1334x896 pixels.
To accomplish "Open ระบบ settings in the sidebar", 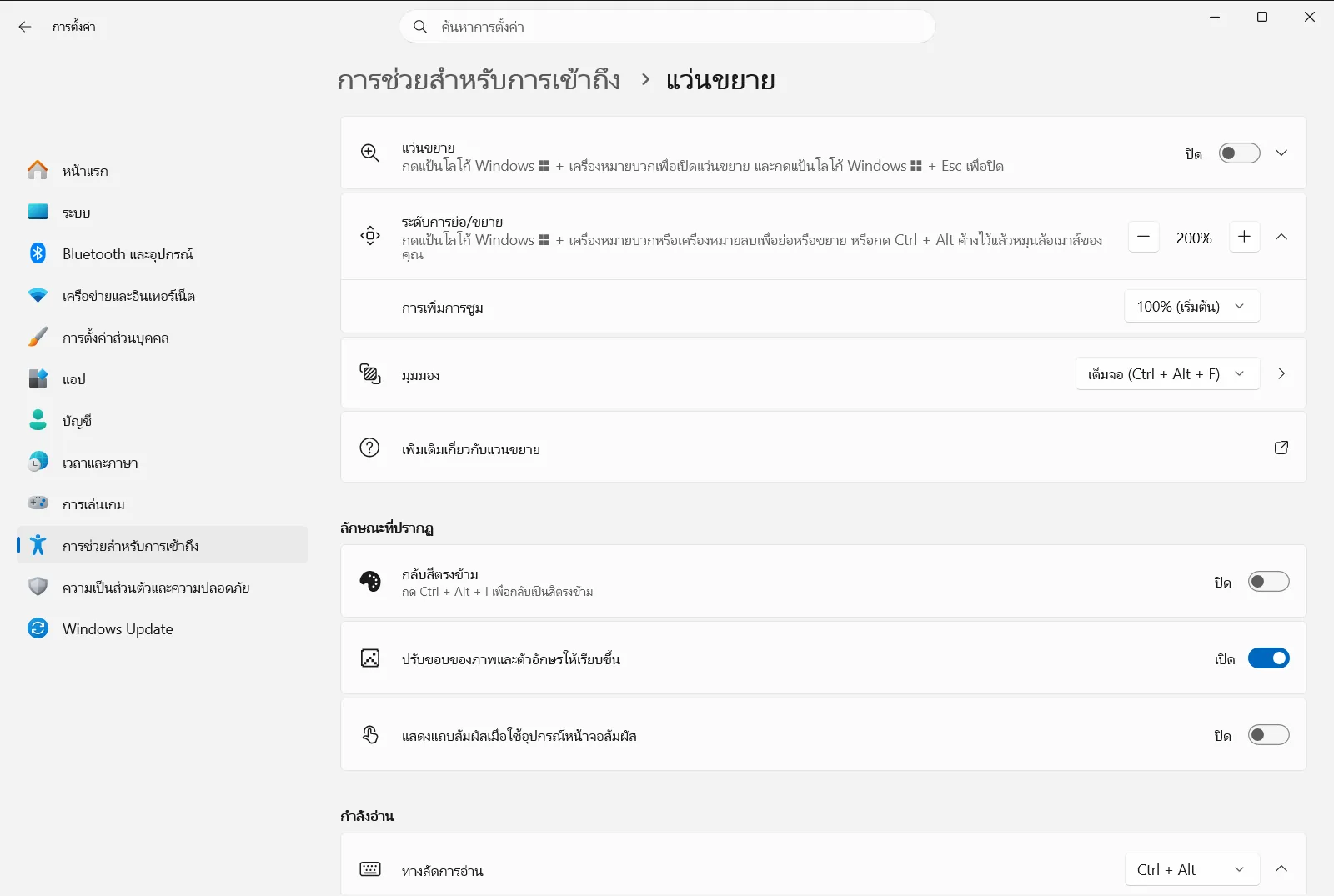I will click(162, 212).
